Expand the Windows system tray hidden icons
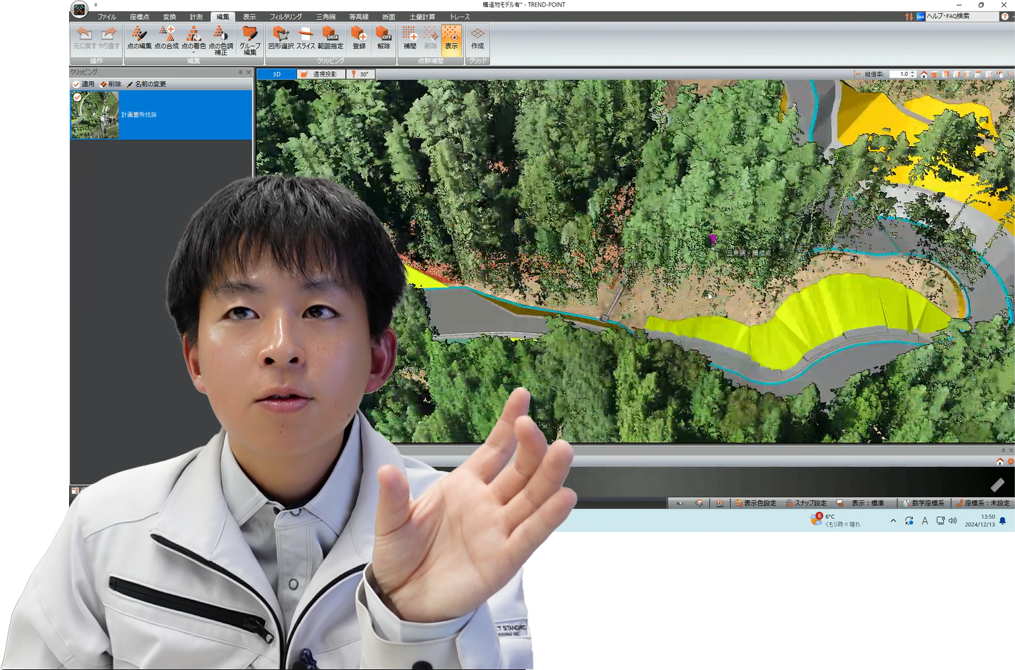1015x670 pixels. click(x=893, y=521)
